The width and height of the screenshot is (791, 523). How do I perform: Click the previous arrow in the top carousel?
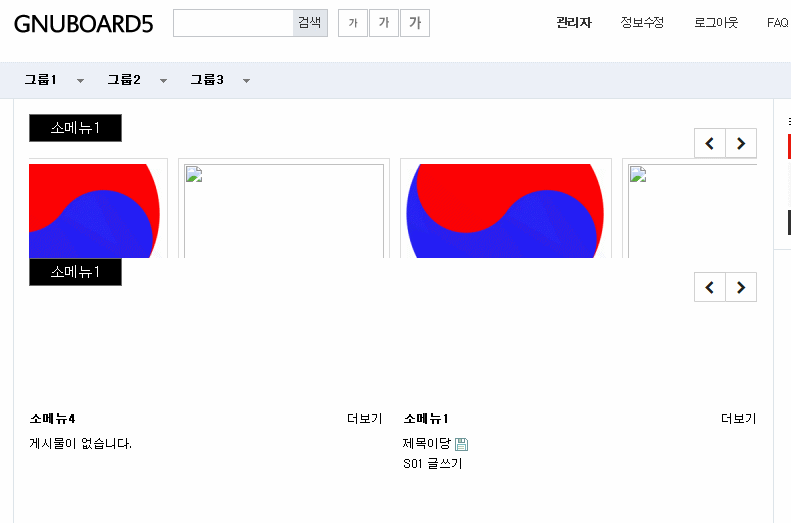point(710,143)
